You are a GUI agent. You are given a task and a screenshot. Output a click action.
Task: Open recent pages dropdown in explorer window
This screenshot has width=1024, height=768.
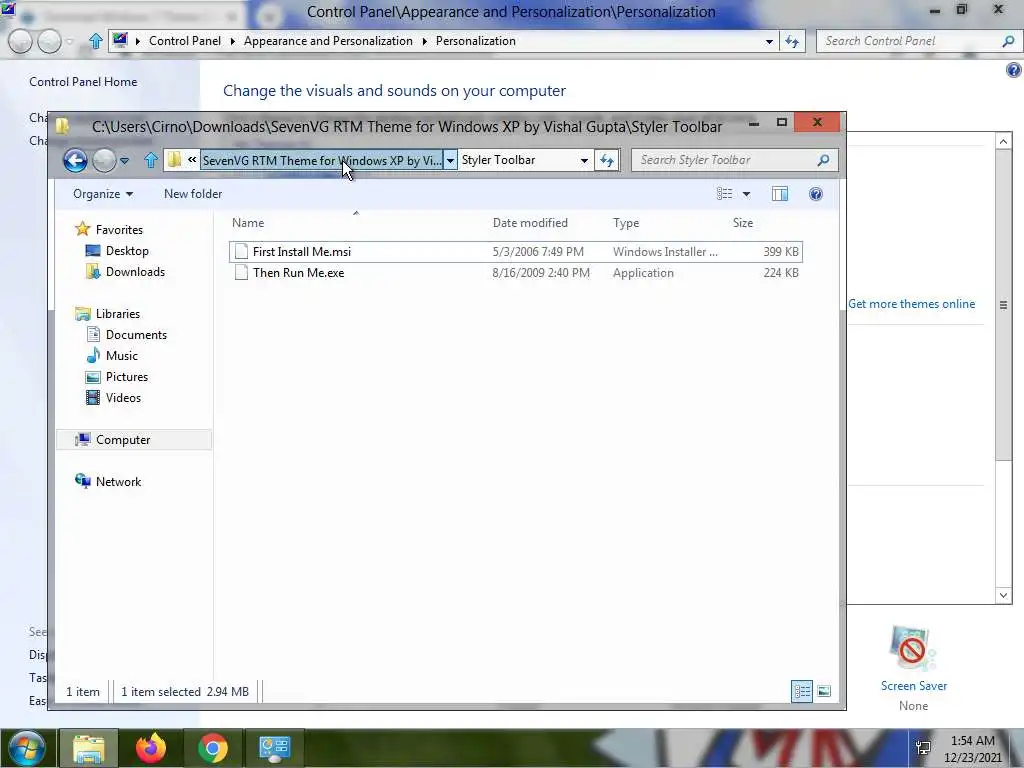[x=124, y=161]
